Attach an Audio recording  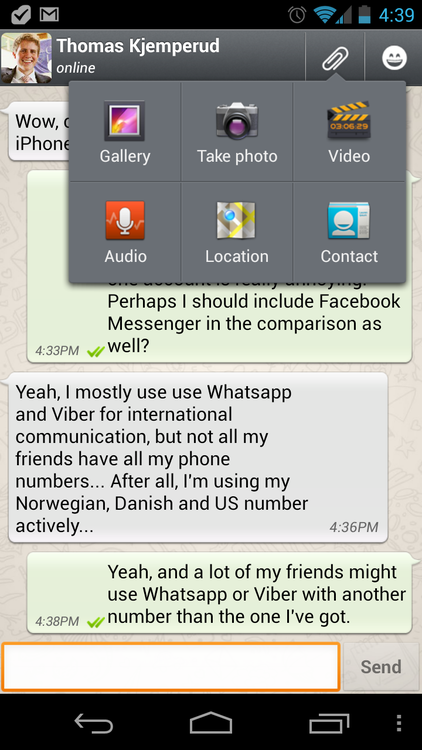point(125,232)
